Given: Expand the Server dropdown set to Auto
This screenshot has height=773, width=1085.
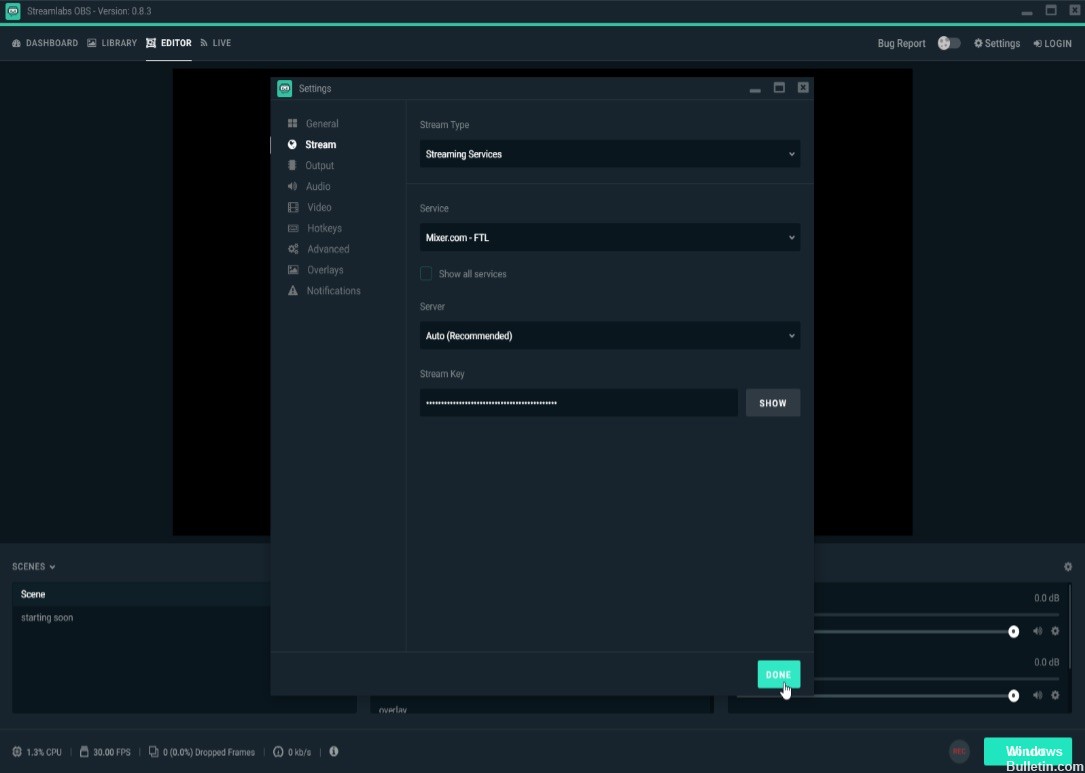Looking at the screenshot, I should pyautogui.click(x=609, y=336).
